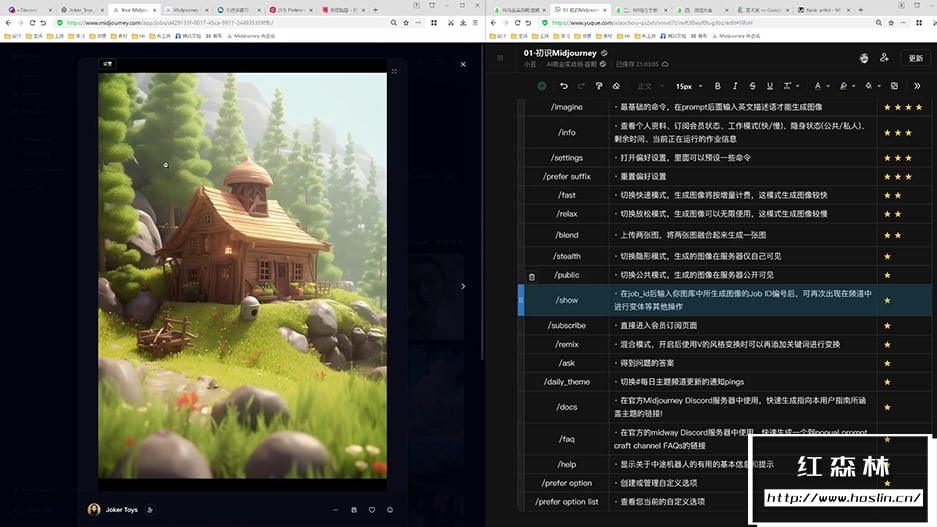Image resolution: width=937 pixels, height=527 pixels.
Task: Like the image with the heart icon
Action: [372, 510]
